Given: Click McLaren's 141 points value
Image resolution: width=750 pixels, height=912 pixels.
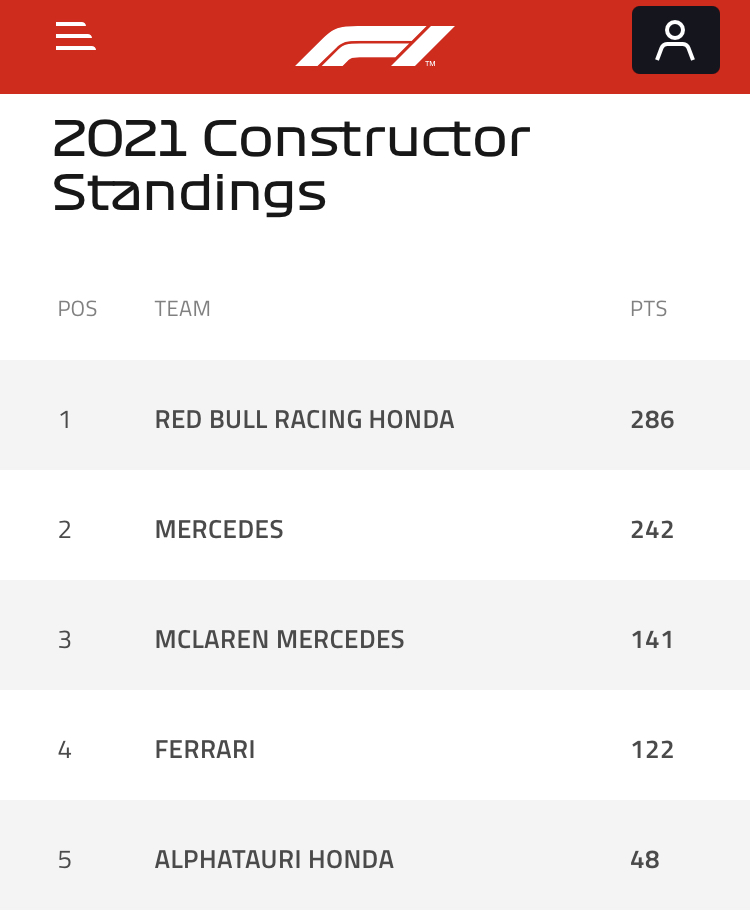Looking at the screenshot, I should click(652, 640).
